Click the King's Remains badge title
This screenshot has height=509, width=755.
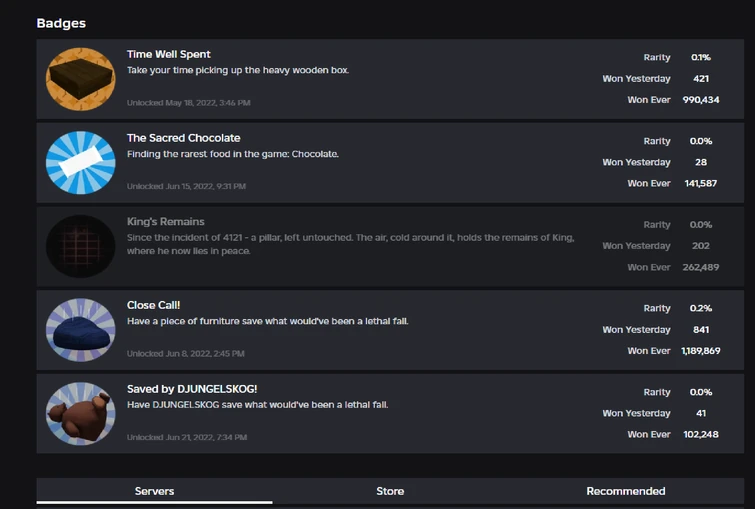(x=165, y=221)
